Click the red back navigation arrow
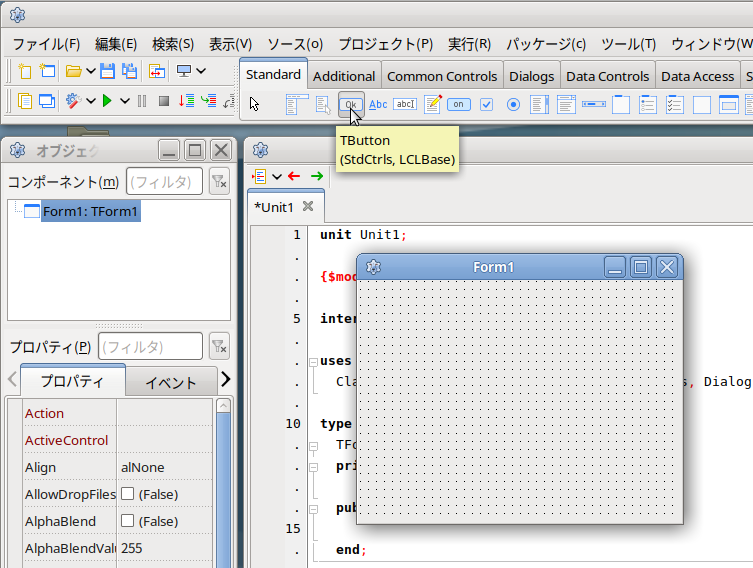This screenshot has height=568, width=753. click(293, 176)
